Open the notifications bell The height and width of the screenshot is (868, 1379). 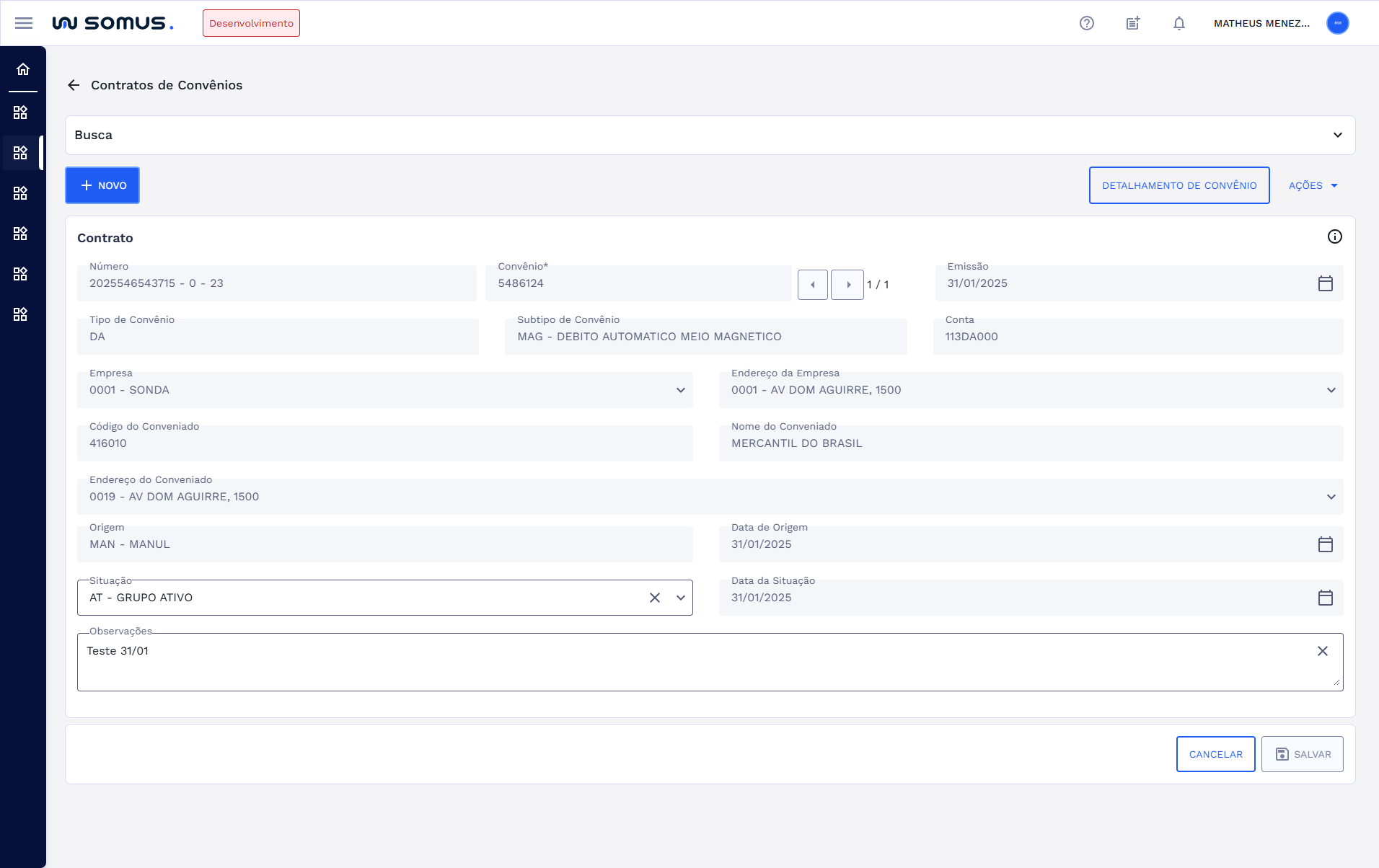[1179, 23]
